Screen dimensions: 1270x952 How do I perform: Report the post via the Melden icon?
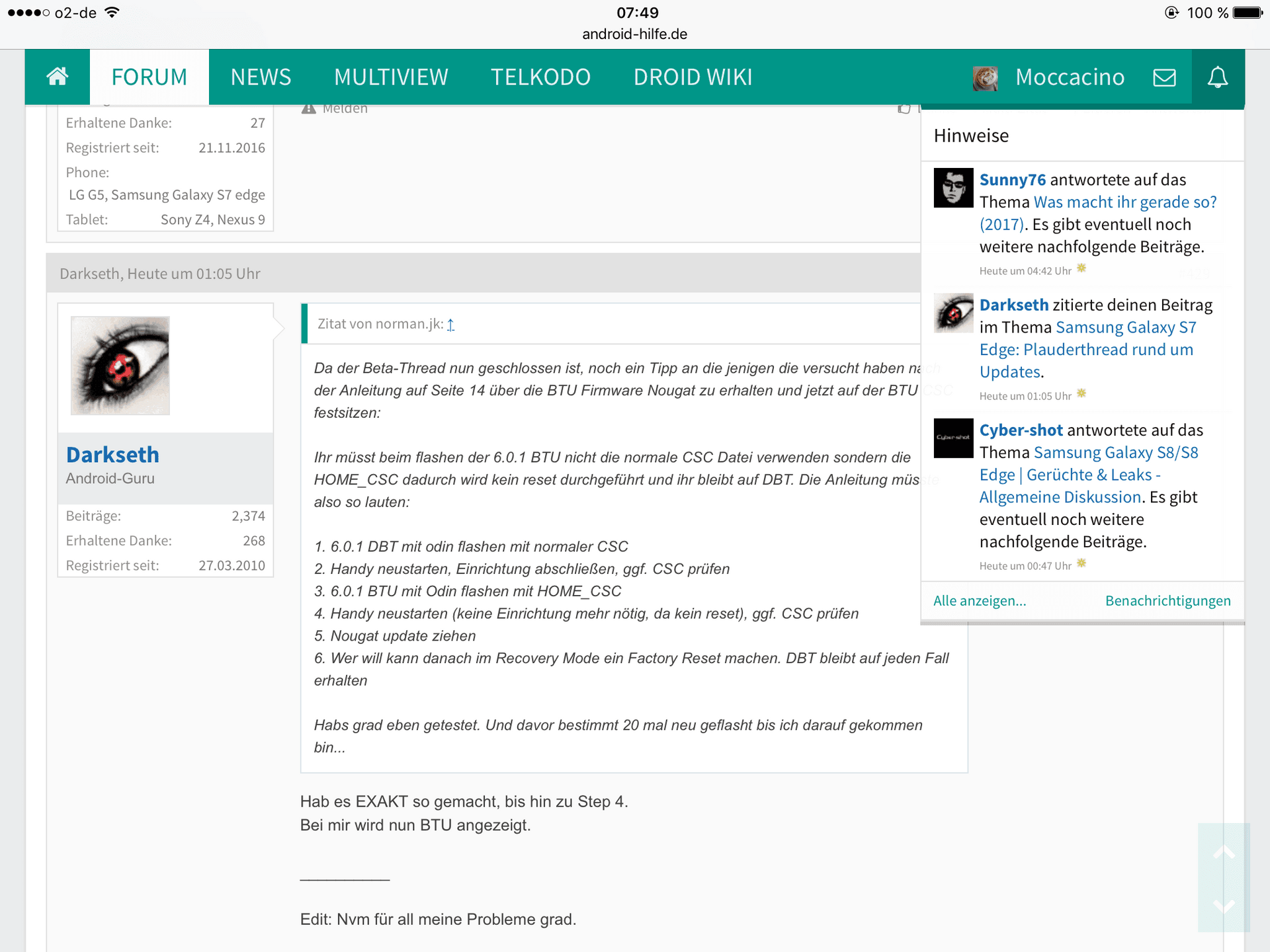click(x=309, y=108)
